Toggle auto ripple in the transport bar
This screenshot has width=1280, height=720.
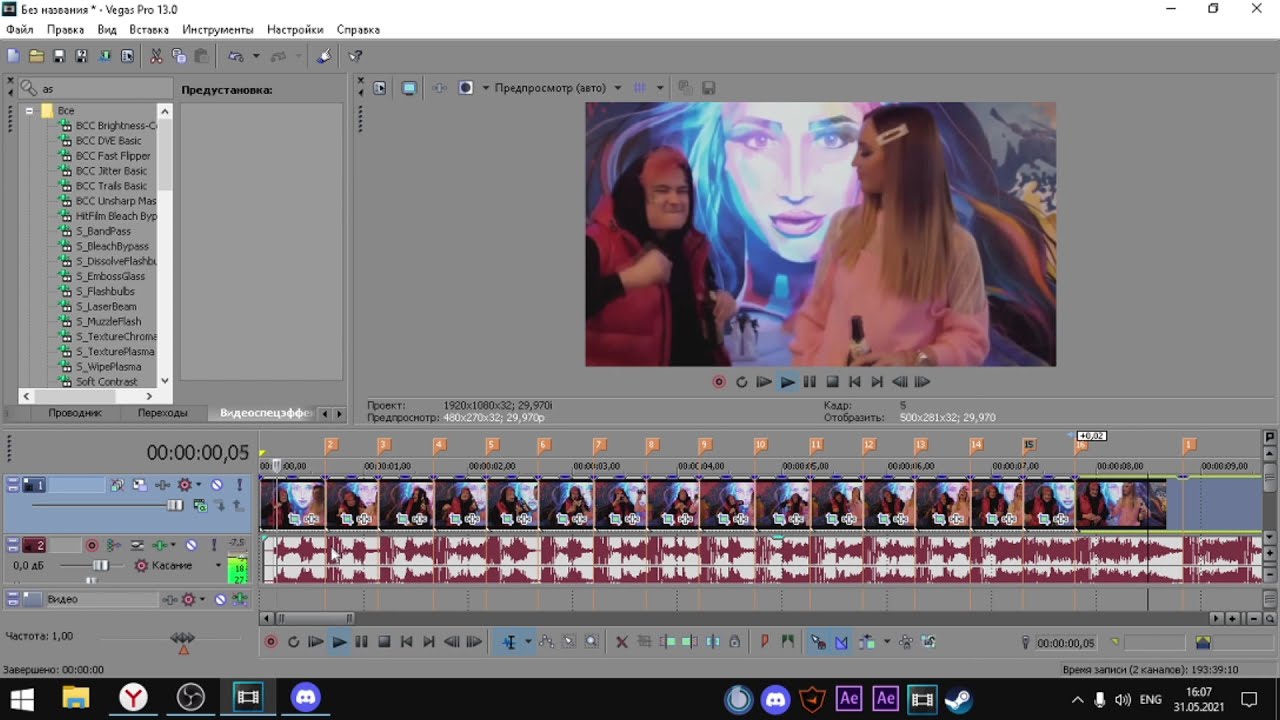click(866, 642)
